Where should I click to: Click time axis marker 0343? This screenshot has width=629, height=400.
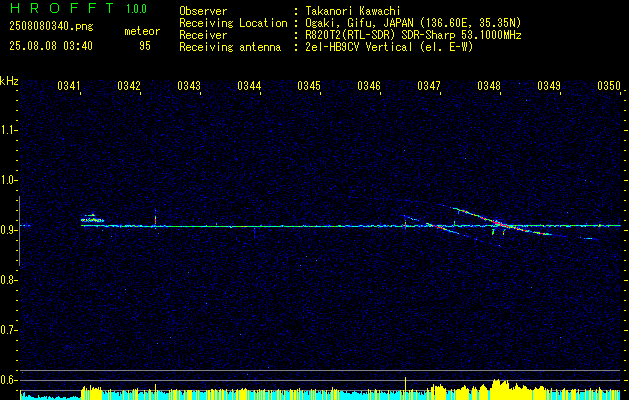click(189, 85)
